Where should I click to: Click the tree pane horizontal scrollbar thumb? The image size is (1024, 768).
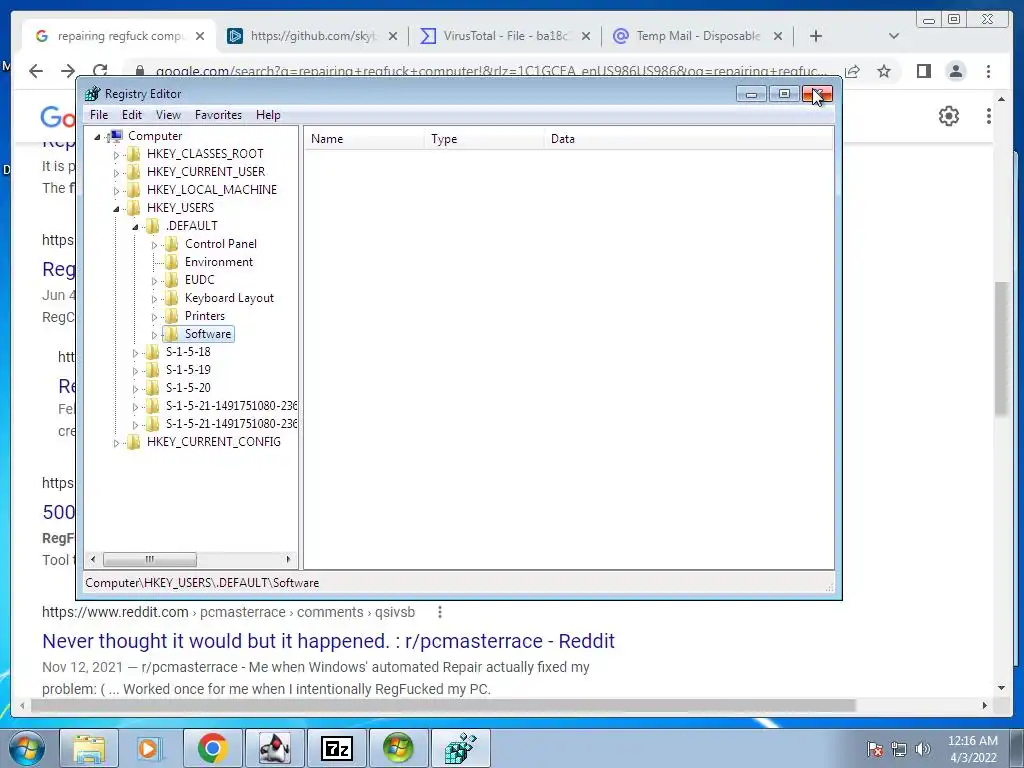150,560
